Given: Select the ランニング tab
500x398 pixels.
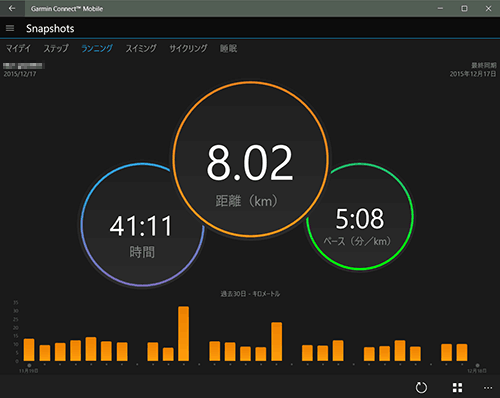Looking at the screenshot, I should [97, 49].
